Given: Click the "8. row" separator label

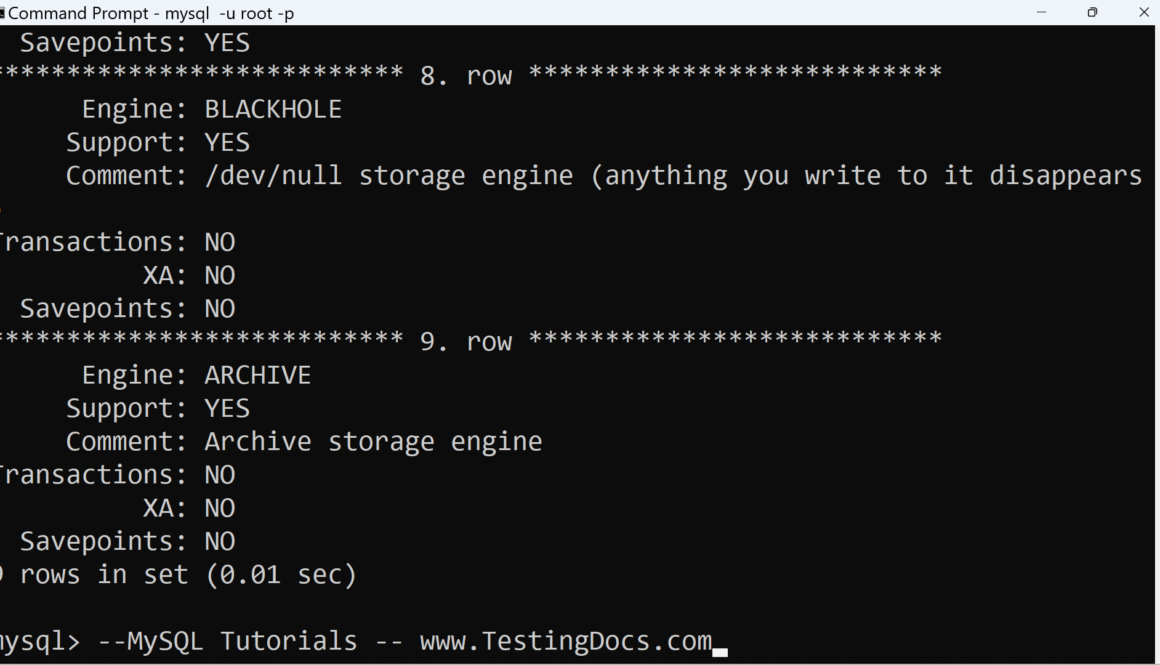Looking at the screenshot, I should [x=466, y=76].
